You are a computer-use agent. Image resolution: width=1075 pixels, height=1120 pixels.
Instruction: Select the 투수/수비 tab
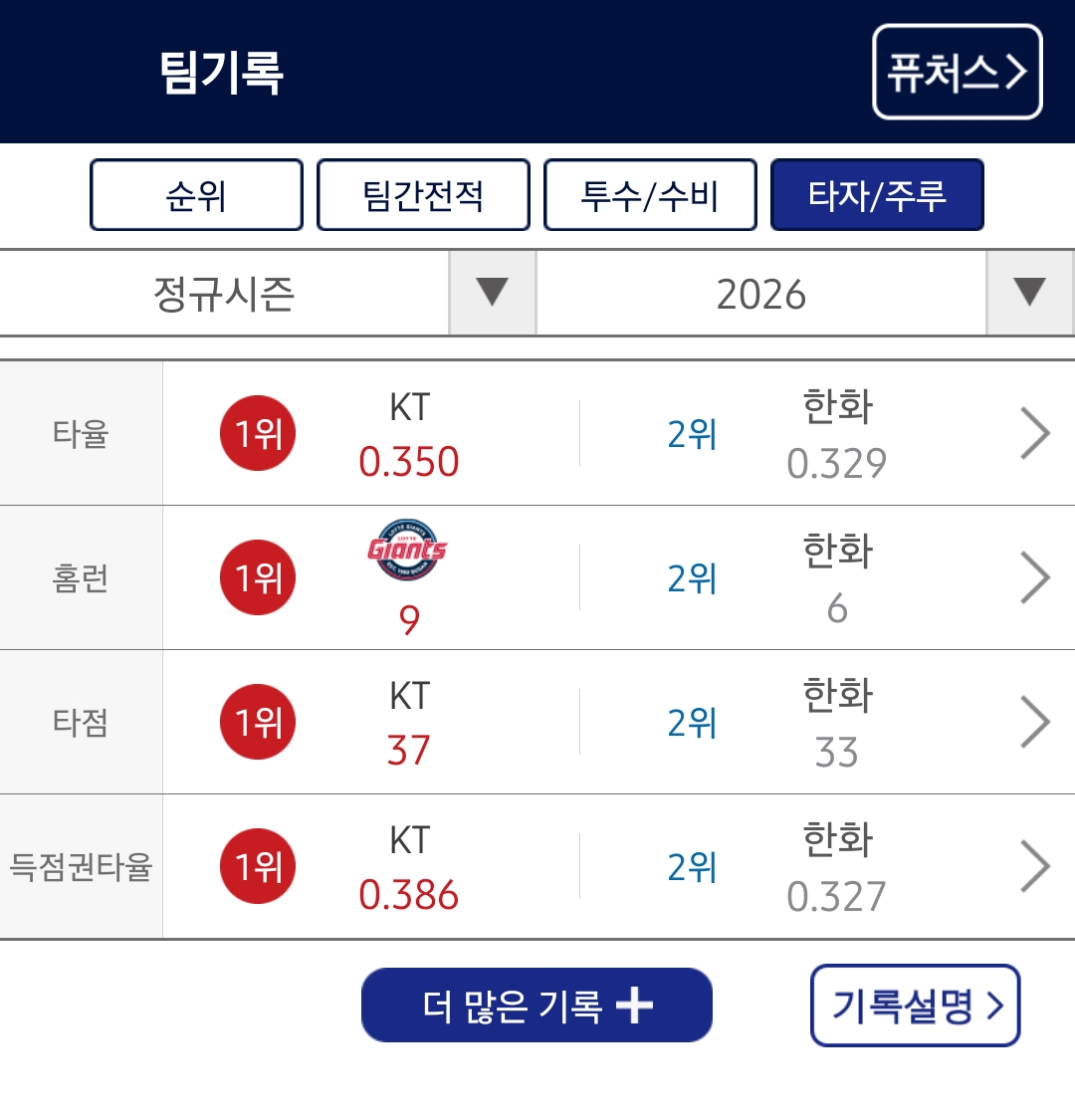pyautogui.click(x=650, y=195)
